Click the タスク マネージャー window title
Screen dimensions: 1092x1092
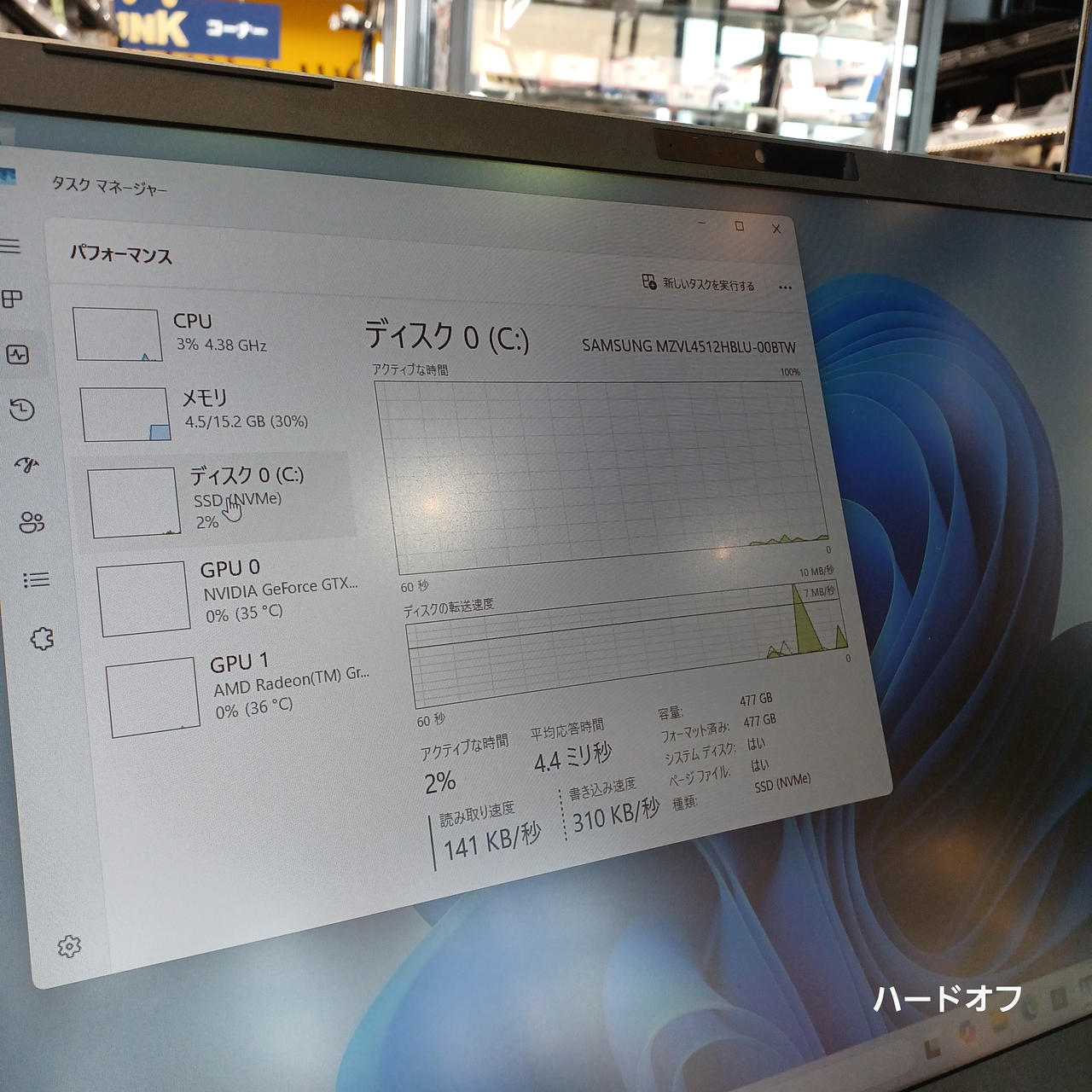click(x=109, y=186)
